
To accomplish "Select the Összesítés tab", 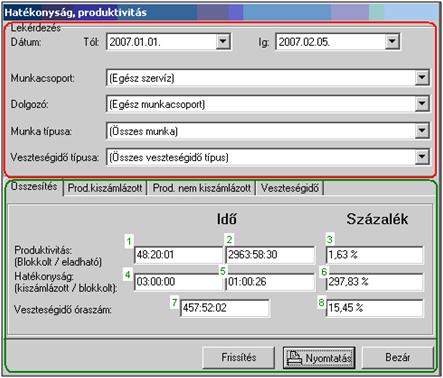I will coord(34,187).
